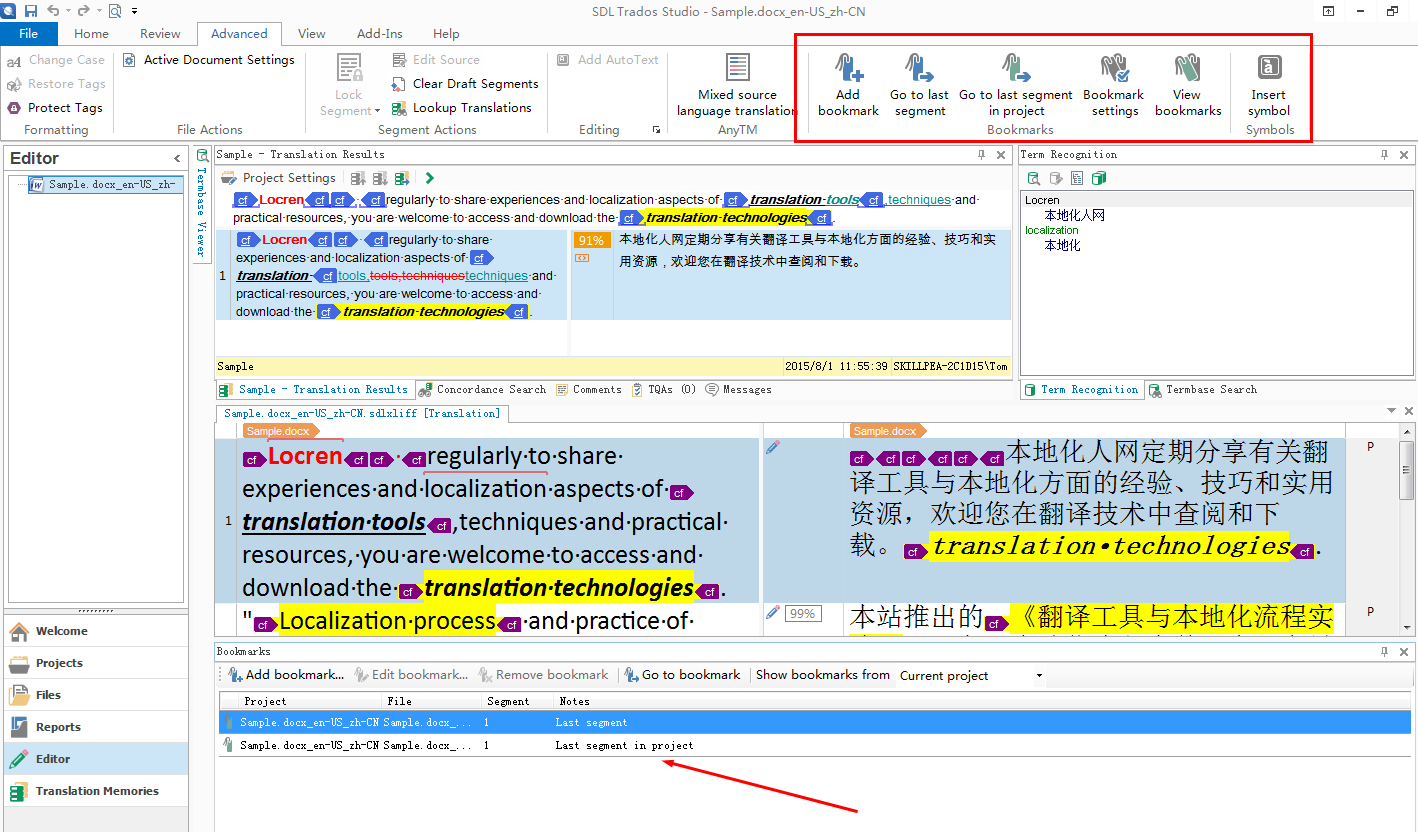Open the Messages tab
The image size is (1418, 832).
coord(738,390)
